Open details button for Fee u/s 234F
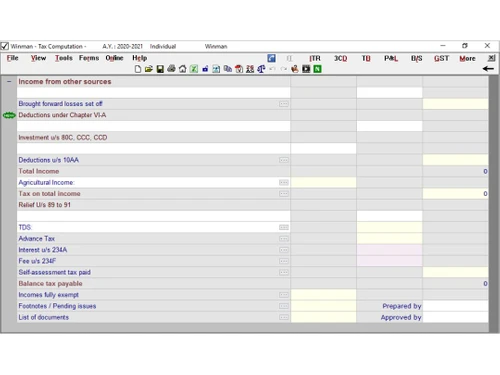Screen dimensions: 500x375 pyautogui.click(x=284, y=261)
